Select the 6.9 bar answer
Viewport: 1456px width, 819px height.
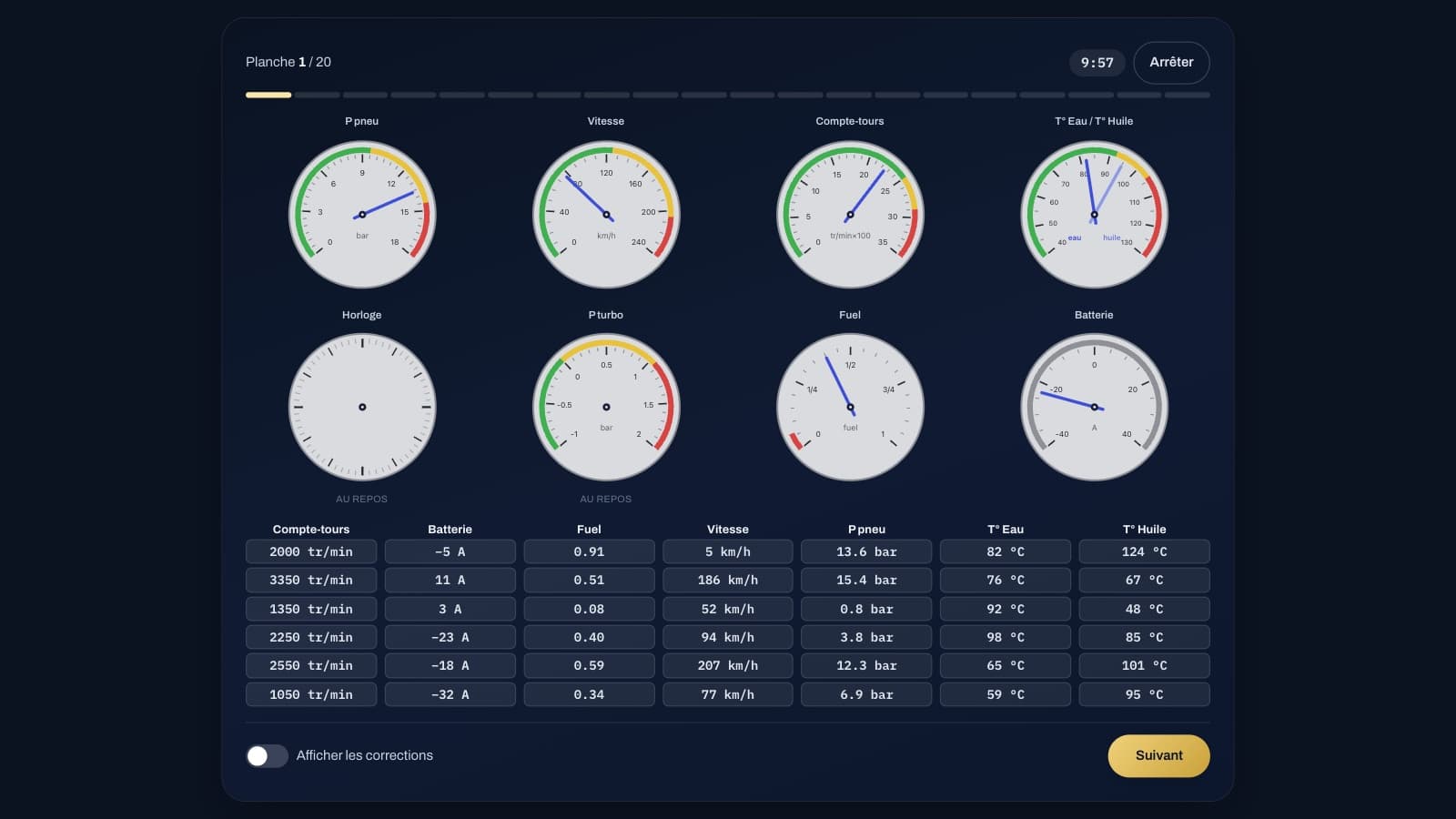(866, 694)
